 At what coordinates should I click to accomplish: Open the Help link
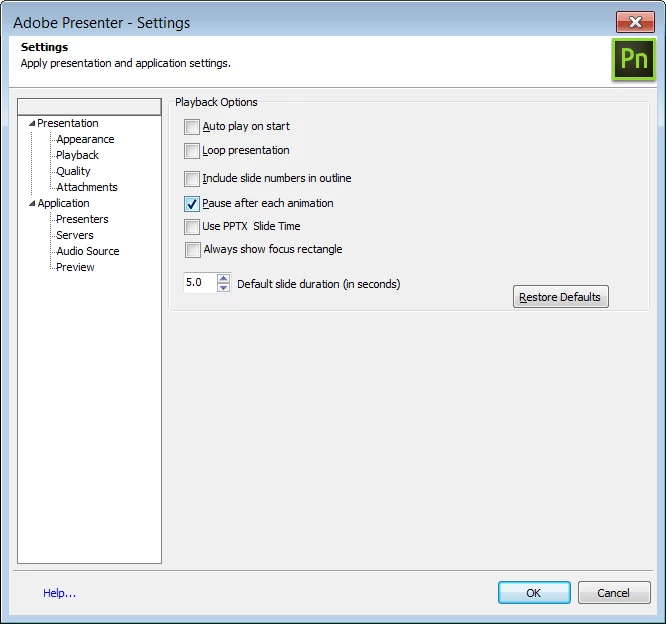tap(59, 593)
